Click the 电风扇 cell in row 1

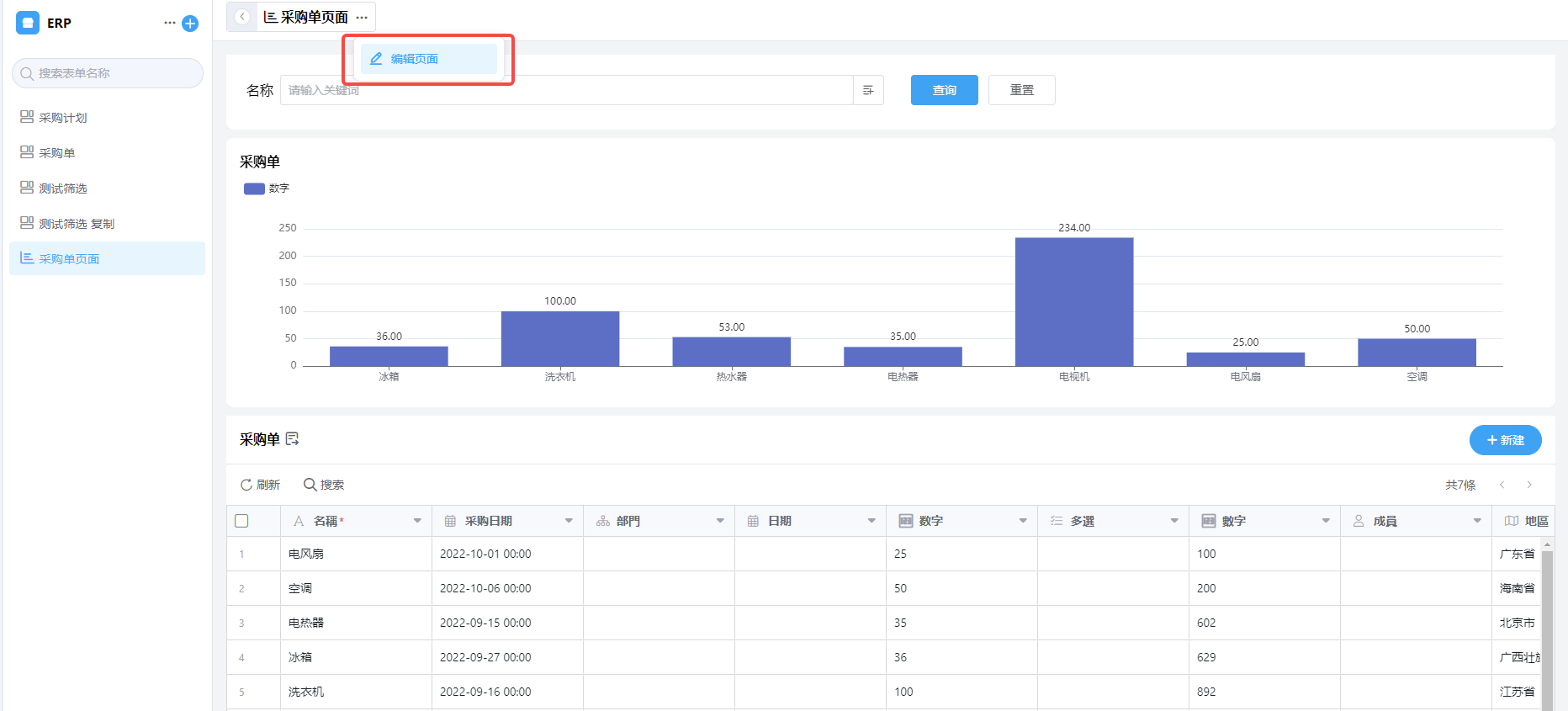pos(356,554)
